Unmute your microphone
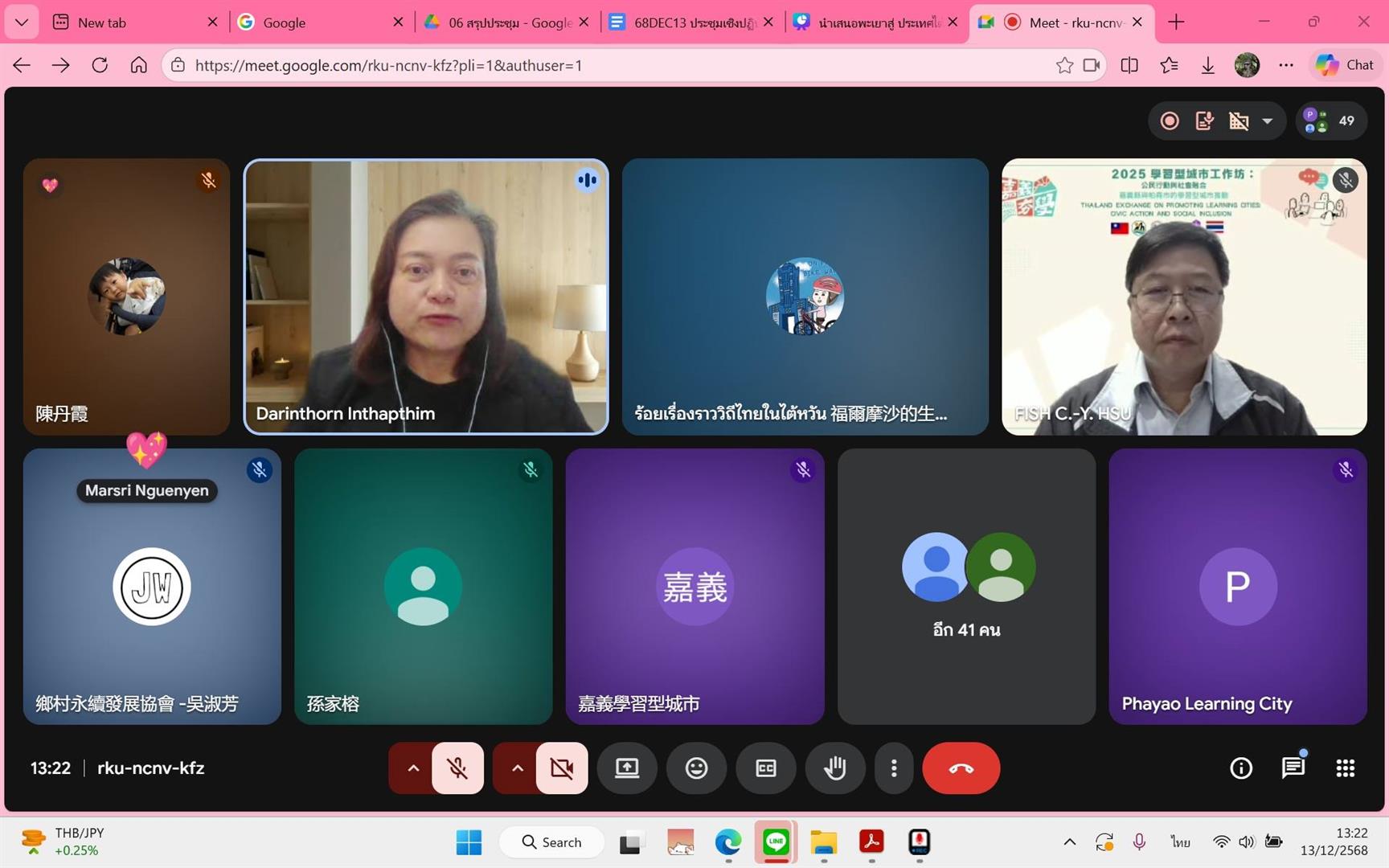 click(457, 768)
